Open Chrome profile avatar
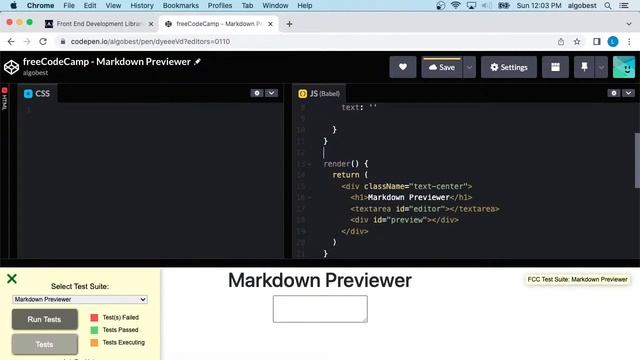Screen dimensions: 640x360 pos(613,42)
